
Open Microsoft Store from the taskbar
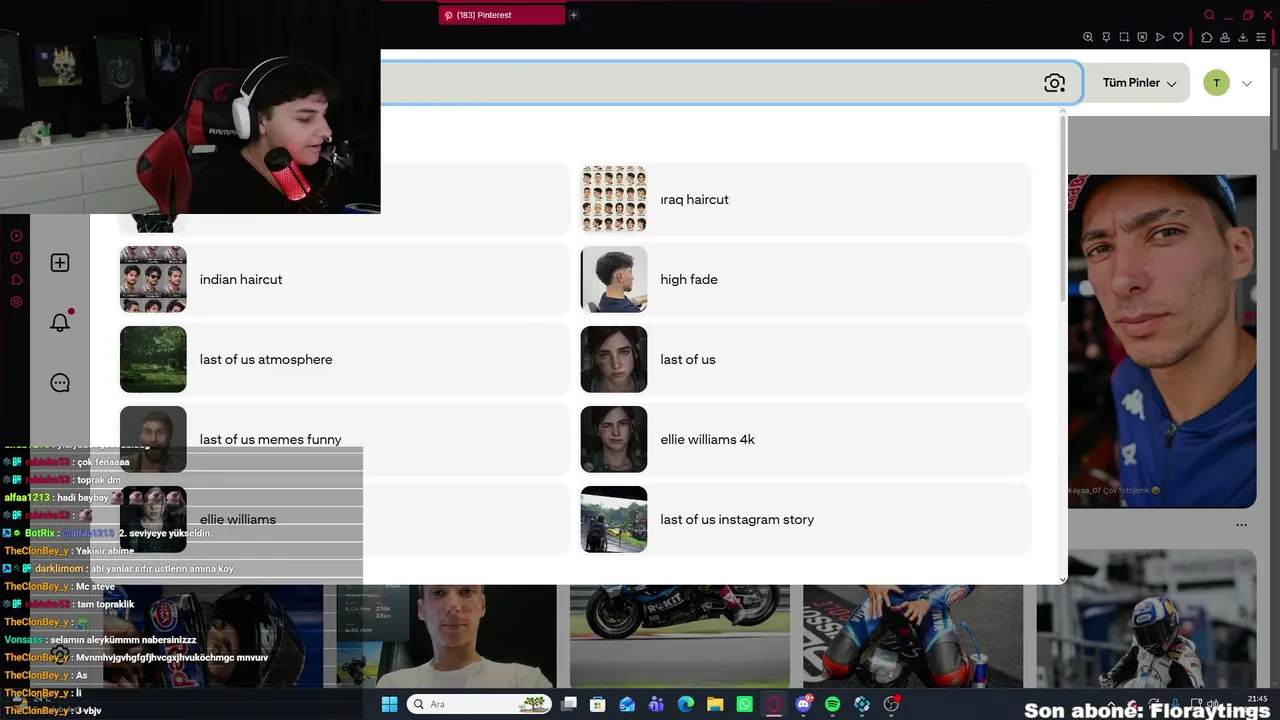[598, 704]
